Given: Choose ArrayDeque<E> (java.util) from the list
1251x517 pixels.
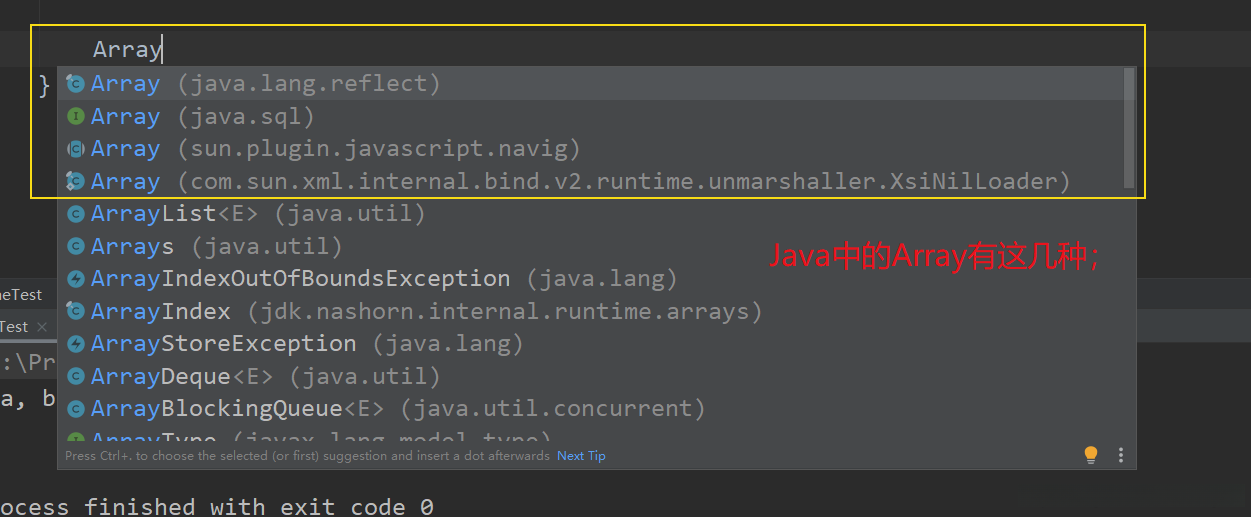Looking at the screenshot, I should 265,377.
